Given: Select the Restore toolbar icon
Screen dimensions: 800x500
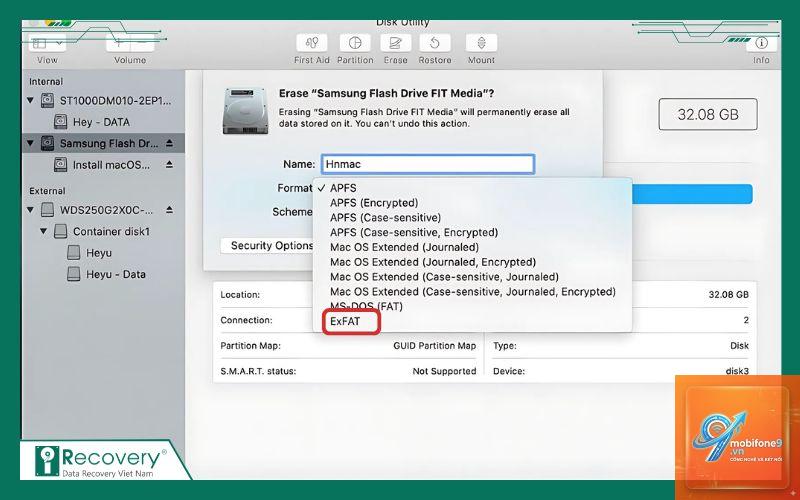Looking at the screenshot, I should [x=435, y=43].
